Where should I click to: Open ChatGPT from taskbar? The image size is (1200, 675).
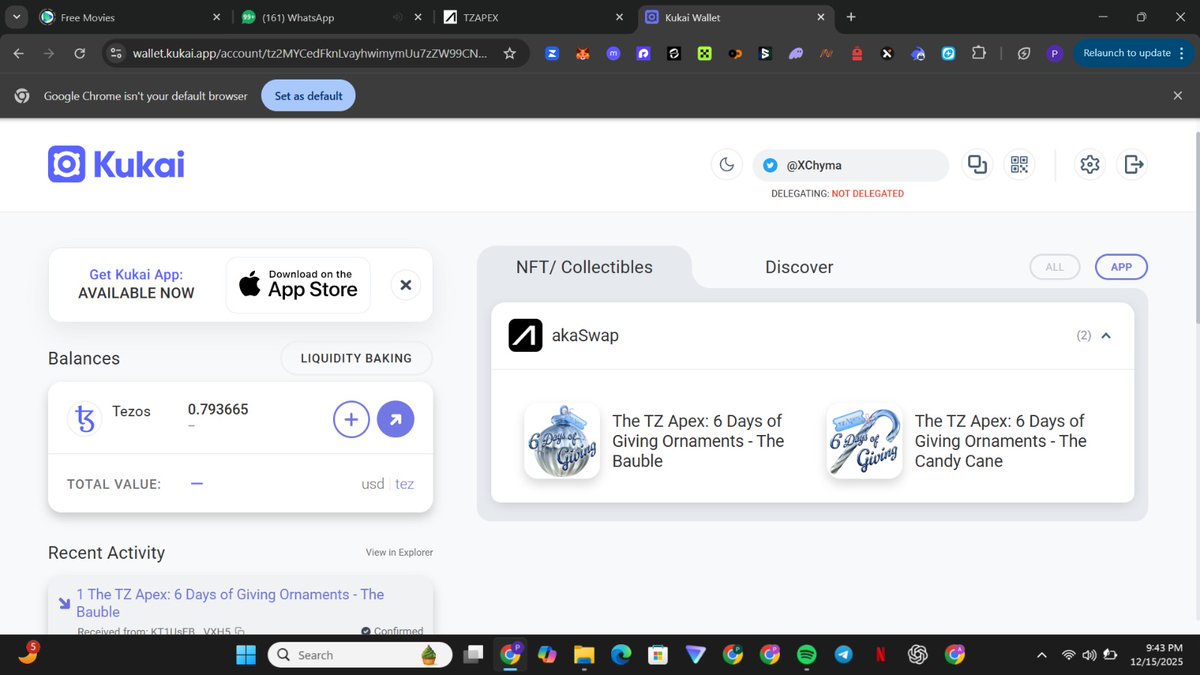pos(917,655)
